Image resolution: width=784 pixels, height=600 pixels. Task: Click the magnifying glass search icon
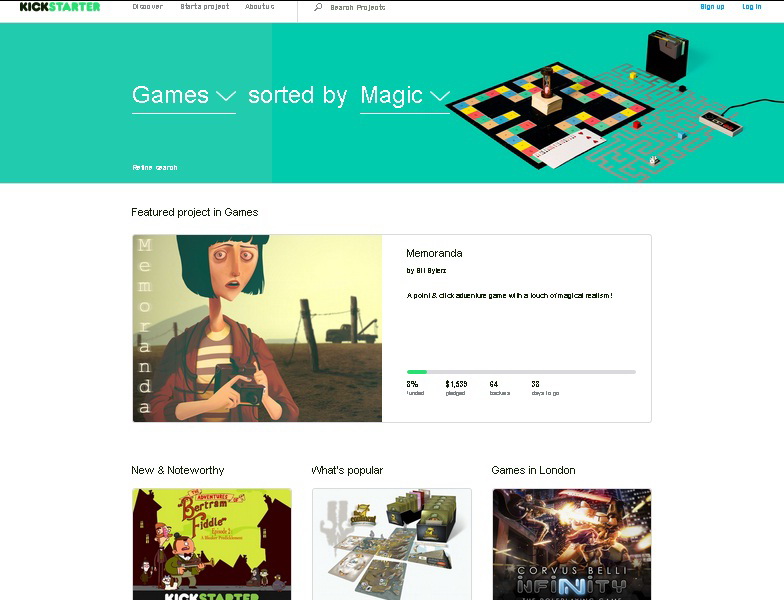tap(318, 7)
